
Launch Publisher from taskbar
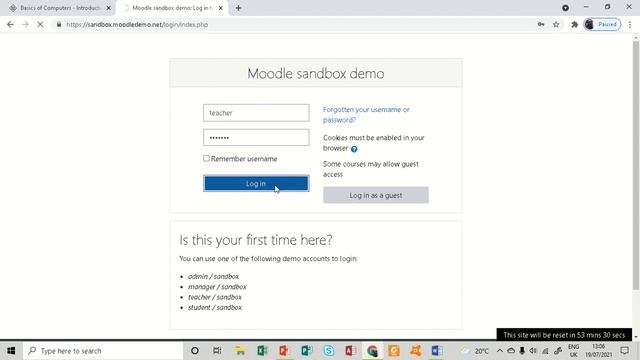tap(306, 351)
